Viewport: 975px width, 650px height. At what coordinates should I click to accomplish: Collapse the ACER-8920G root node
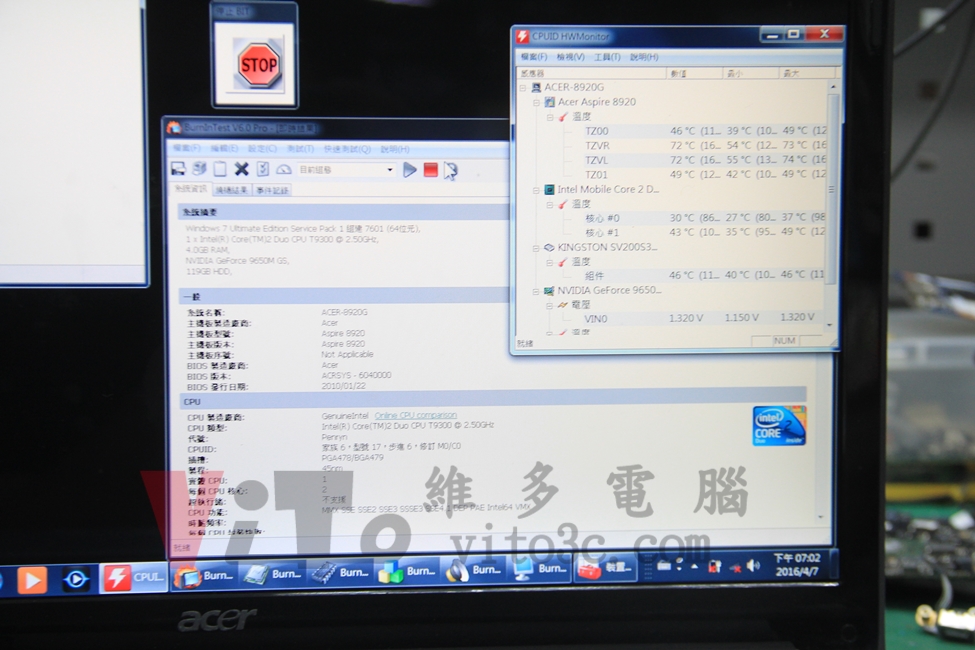point(523,88)
